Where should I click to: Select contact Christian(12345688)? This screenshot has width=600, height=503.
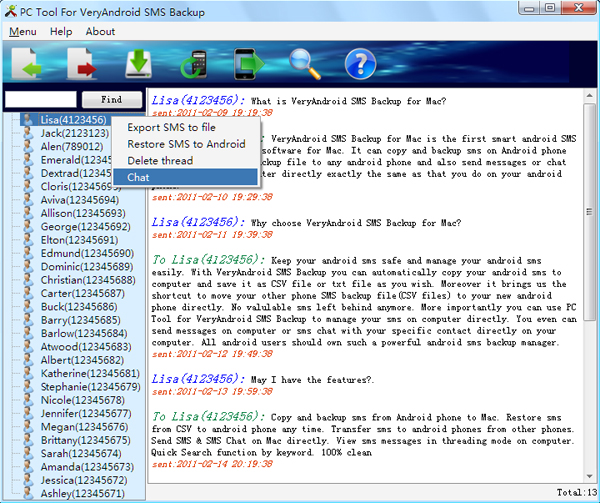tap(88, 280)
